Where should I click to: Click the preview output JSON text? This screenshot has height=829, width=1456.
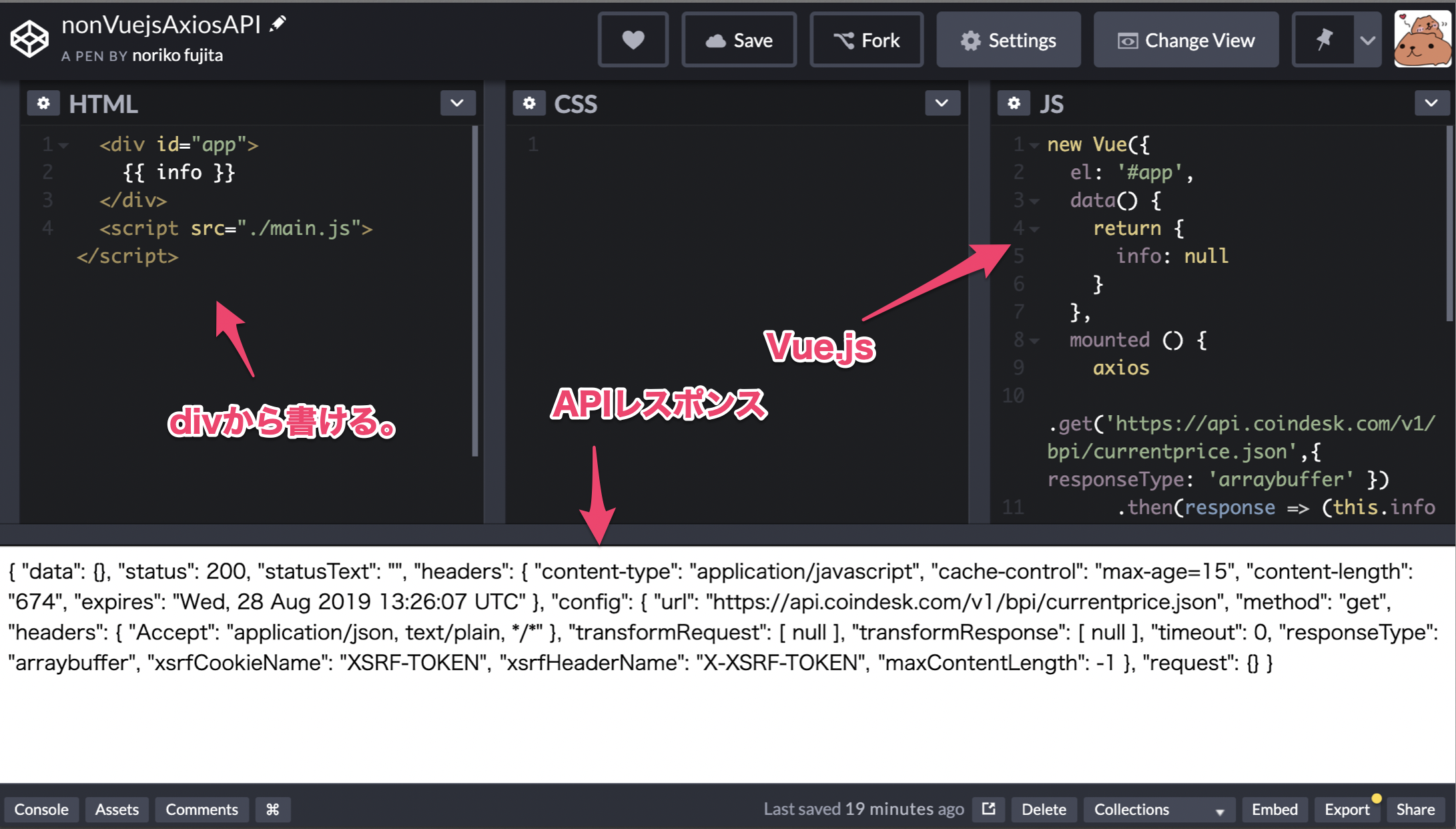click(723, 617)
